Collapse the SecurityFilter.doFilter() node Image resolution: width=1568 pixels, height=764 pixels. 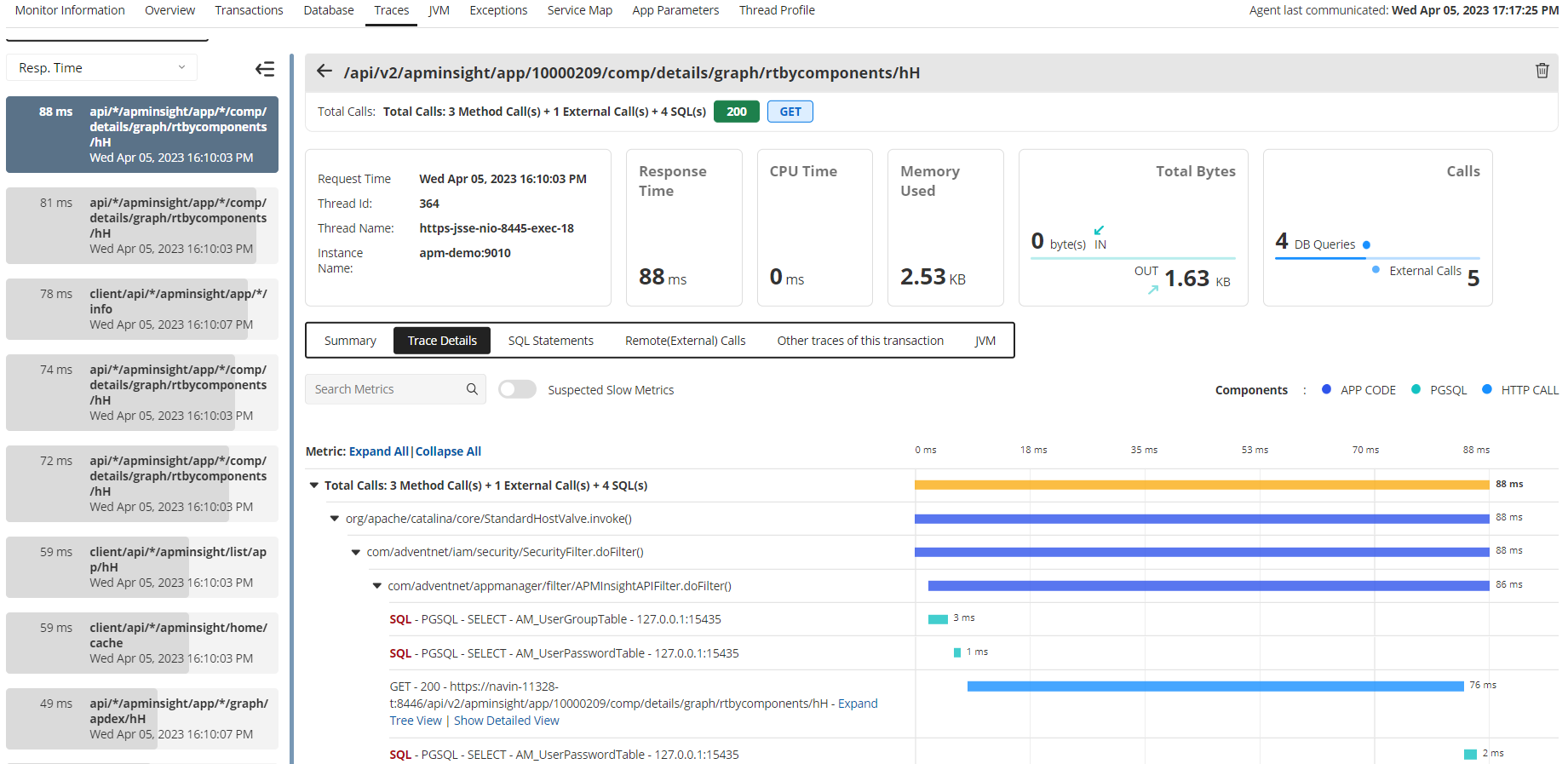[x=356, y=552]
